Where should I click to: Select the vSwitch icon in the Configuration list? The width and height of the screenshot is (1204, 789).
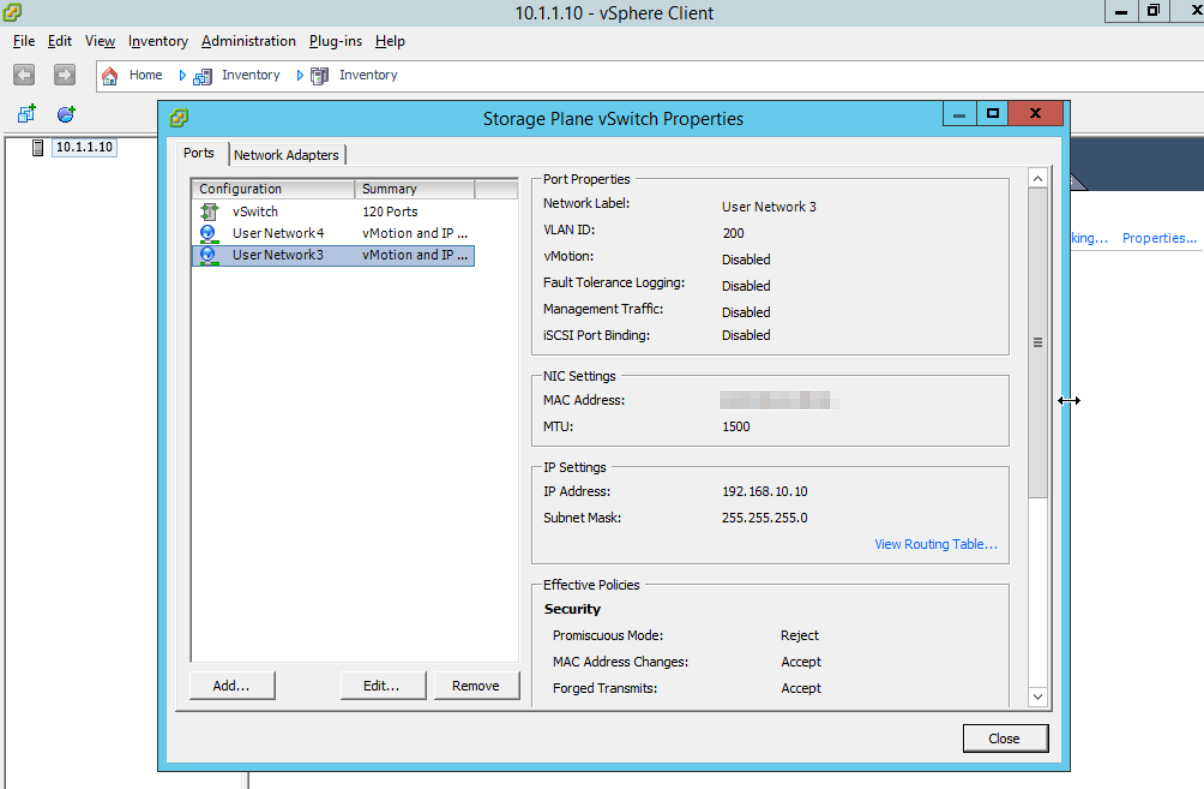click(210, 211)
